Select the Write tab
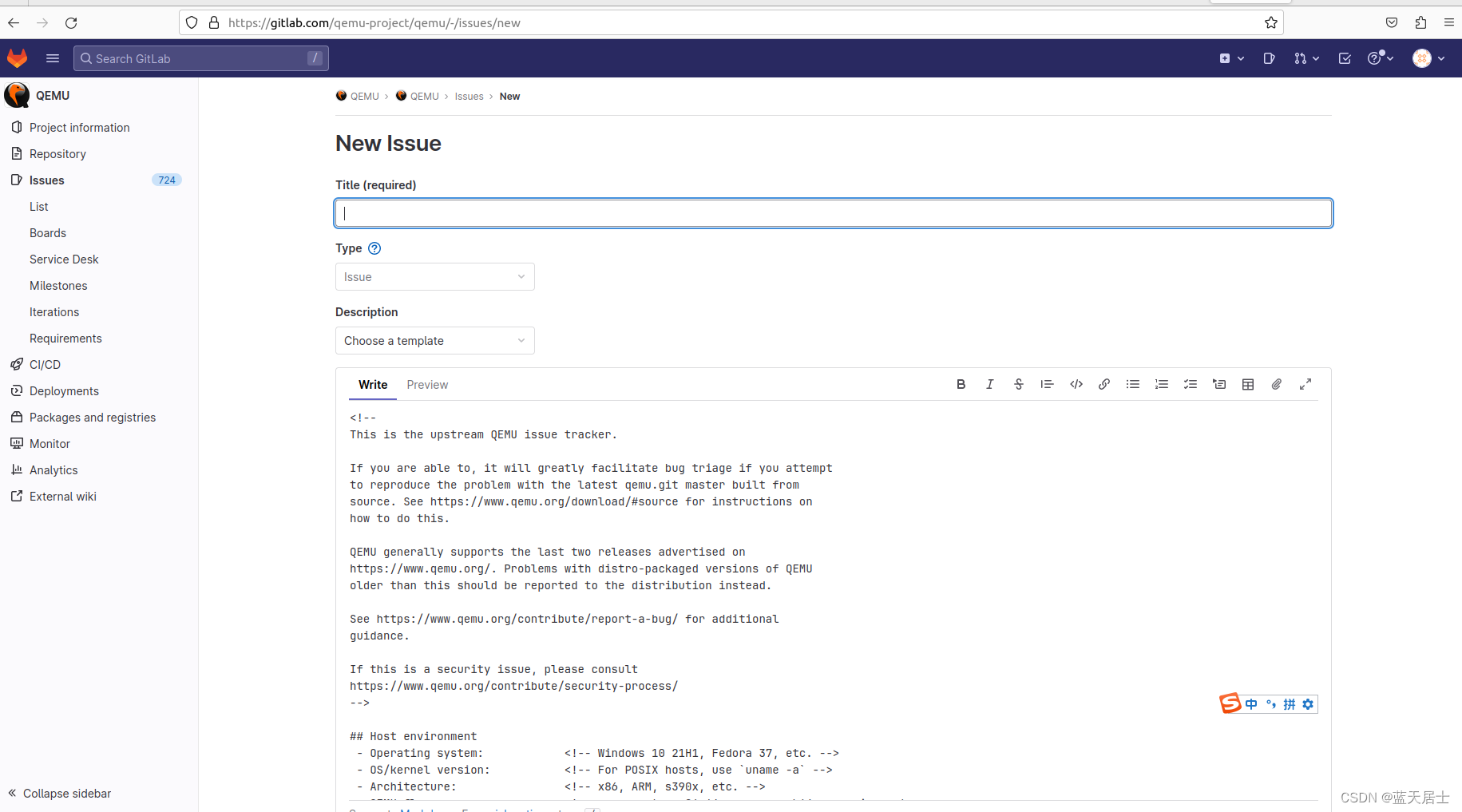1462x812 pixels. tap(373, 385)
